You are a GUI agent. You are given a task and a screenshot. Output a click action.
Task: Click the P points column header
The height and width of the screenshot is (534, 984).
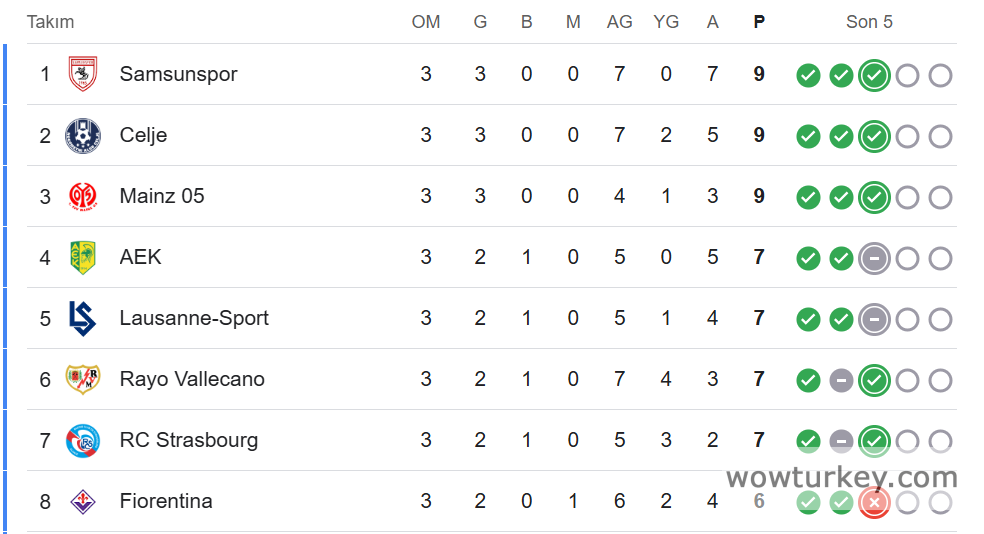(759, 22)
